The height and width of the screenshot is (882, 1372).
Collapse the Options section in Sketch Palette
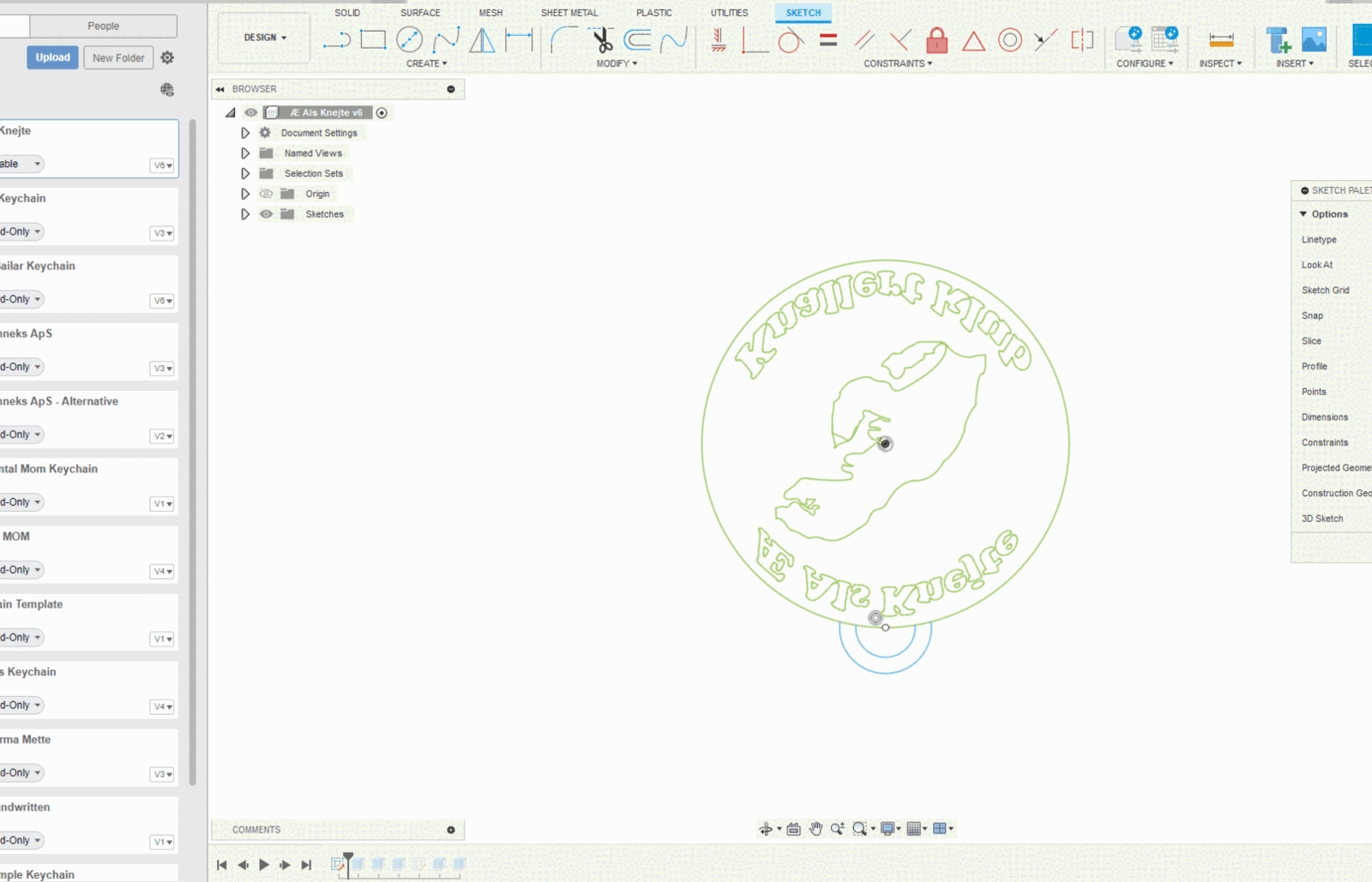pos(1303,214)
